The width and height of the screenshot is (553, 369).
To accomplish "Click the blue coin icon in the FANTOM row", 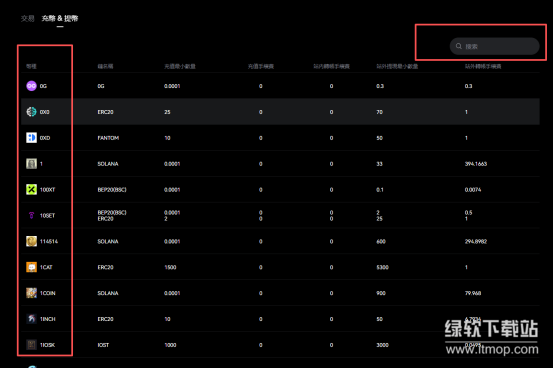I will tap(31, 138).
